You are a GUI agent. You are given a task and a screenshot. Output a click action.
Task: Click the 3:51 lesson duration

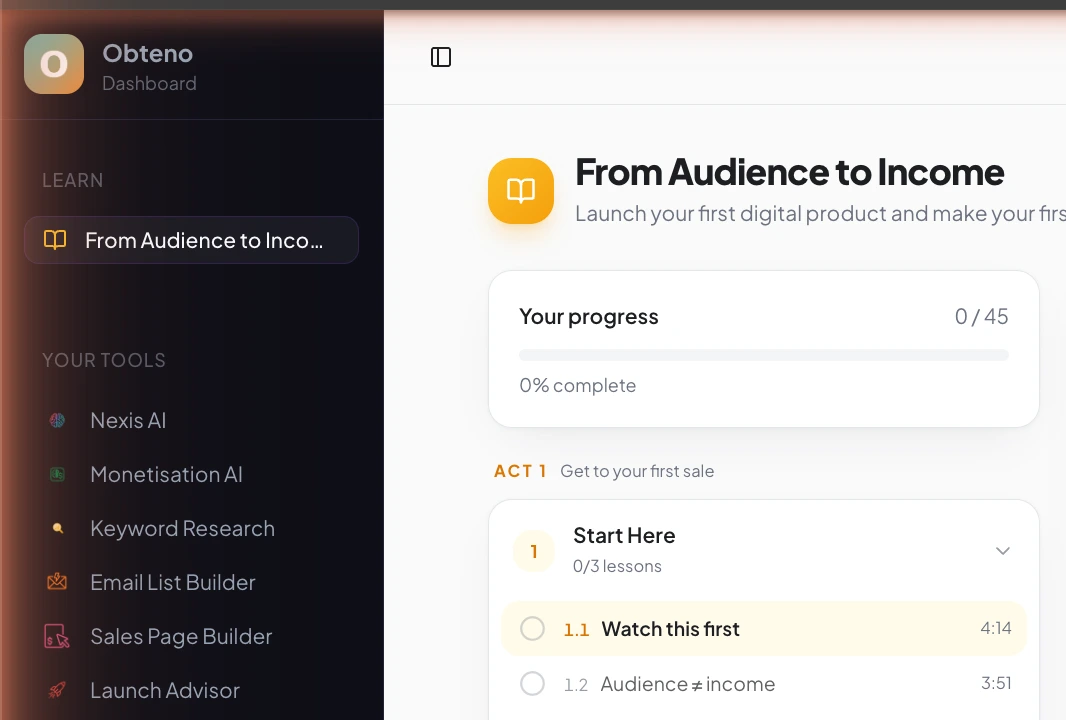click(996, 683)
